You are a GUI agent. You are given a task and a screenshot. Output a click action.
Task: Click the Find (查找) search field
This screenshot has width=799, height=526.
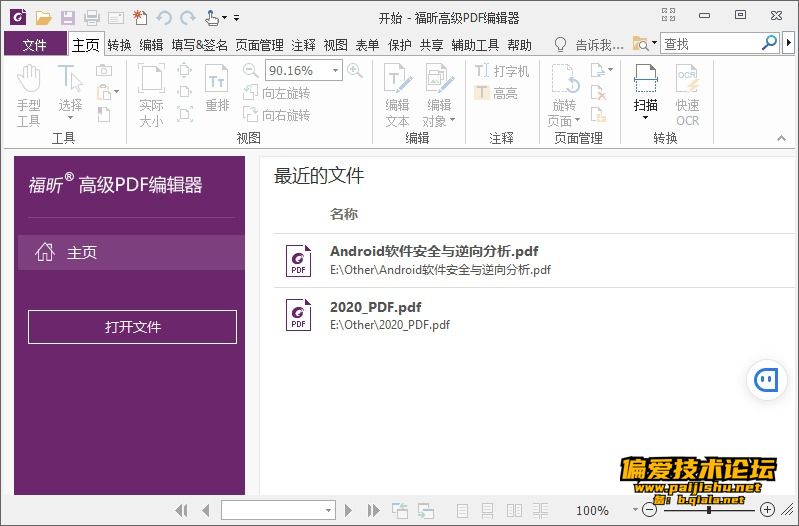coord(711,44)
